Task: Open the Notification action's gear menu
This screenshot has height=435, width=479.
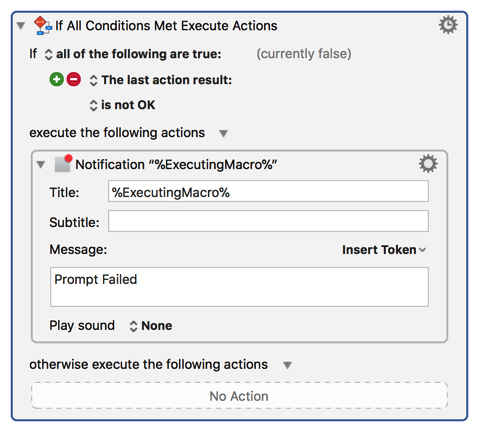Action: (428, 164)
